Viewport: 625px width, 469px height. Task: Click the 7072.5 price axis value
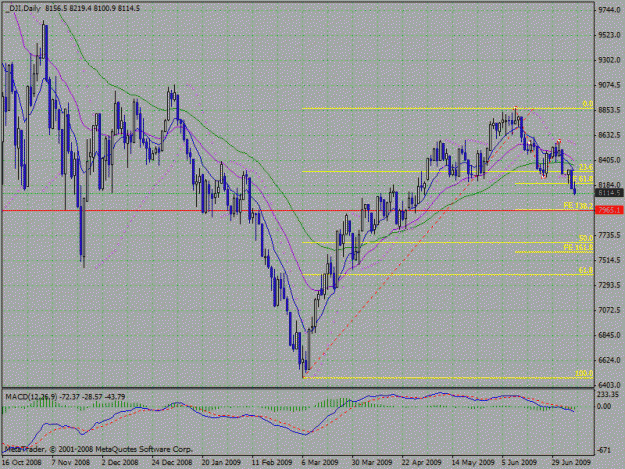pos(609,310)
